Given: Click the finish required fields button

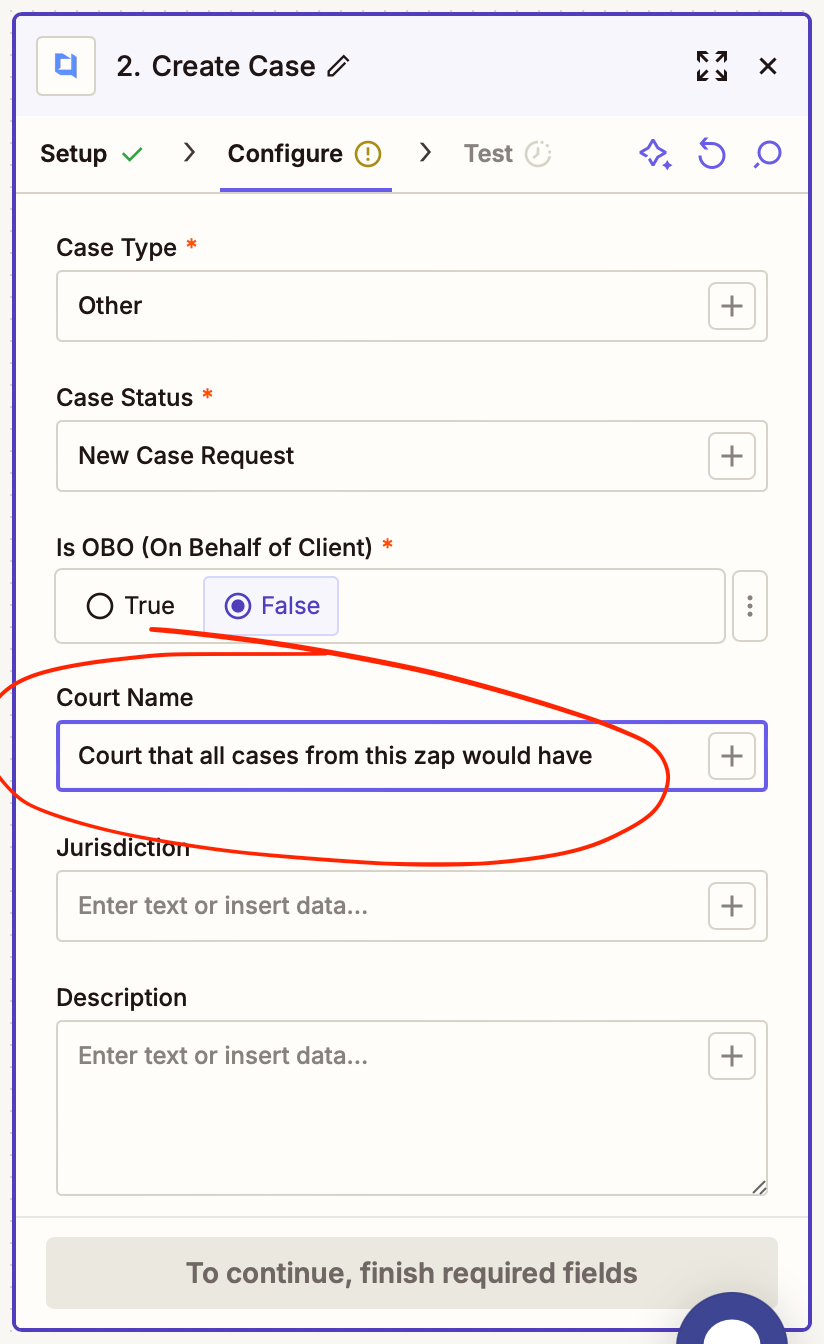Looking at the screenshot, I should [411, 1273].
